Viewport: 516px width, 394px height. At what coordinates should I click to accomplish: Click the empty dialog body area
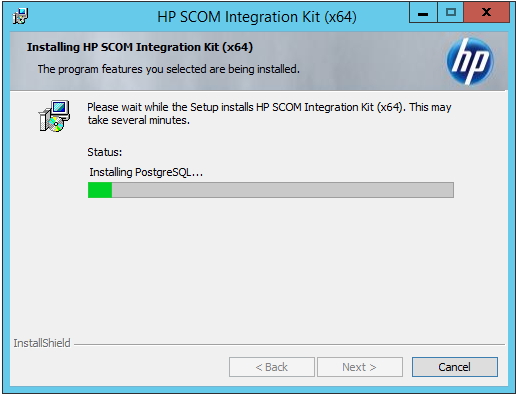click(259, 267)
